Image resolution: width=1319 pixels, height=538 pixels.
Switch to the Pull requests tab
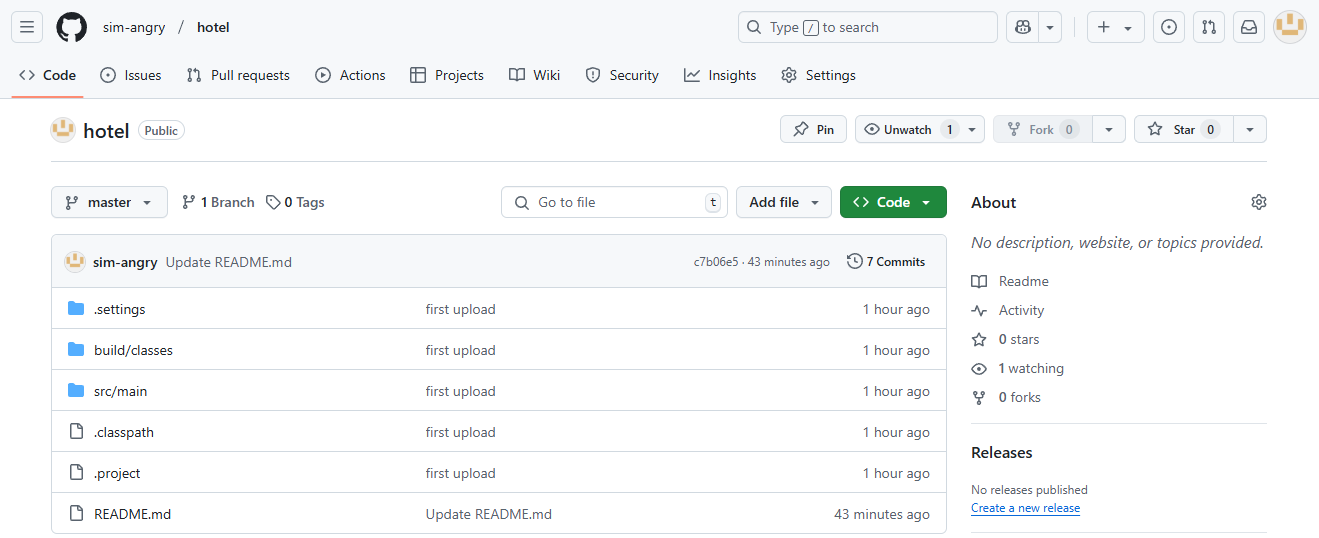tap(238, 75)
